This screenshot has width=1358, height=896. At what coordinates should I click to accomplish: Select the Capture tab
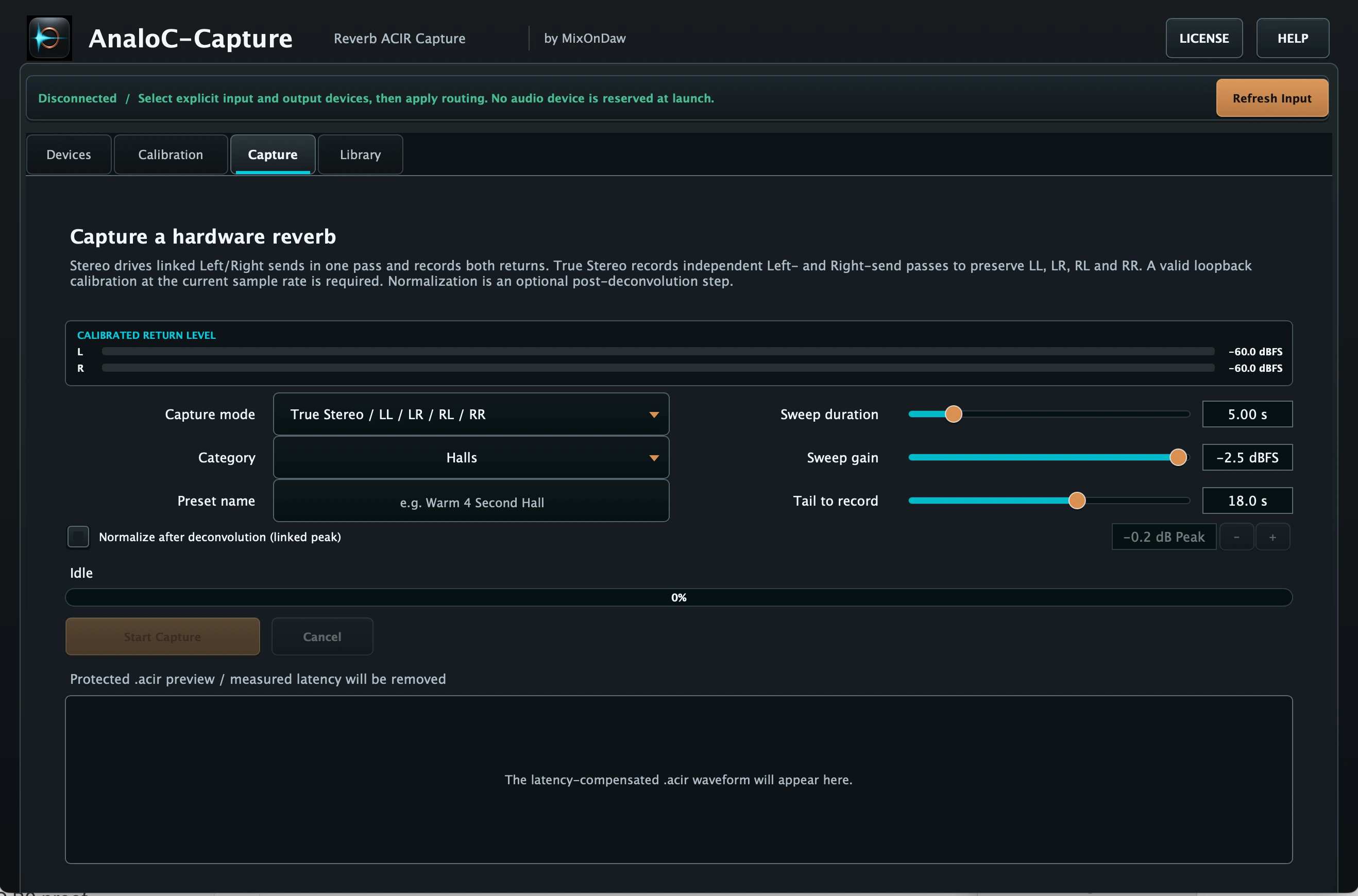[x=273, y=154]
